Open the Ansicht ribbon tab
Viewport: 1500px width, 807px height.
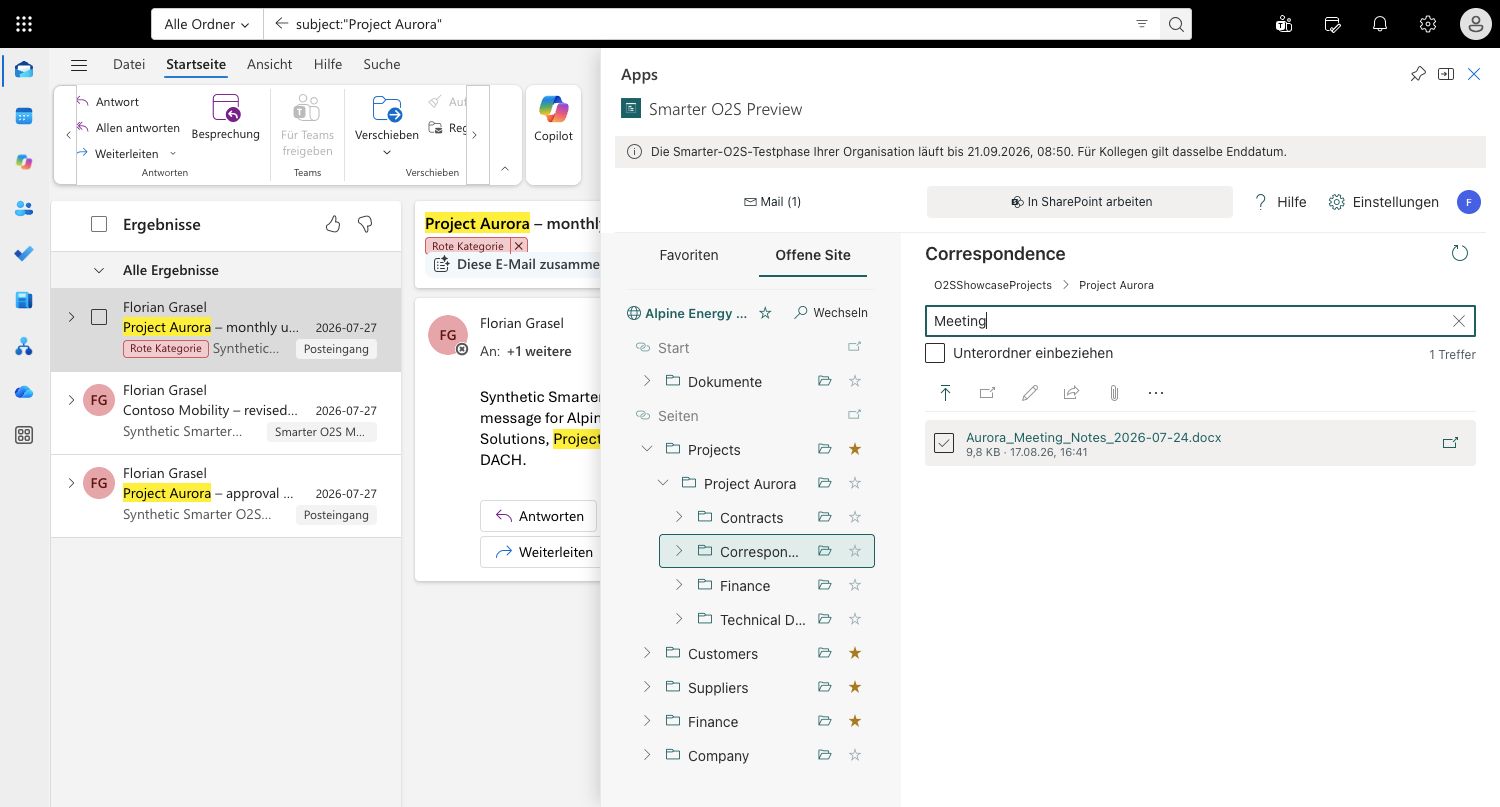click(270, 64)
